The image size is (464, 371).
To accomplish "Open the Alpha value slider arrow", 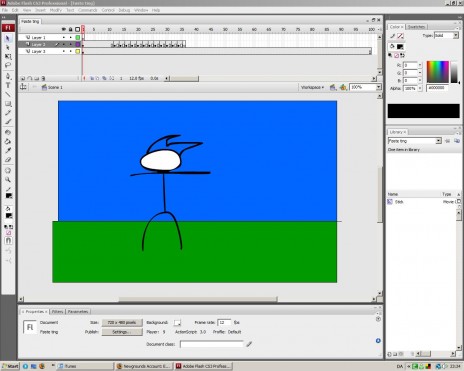I will click(x=420, y=88).
